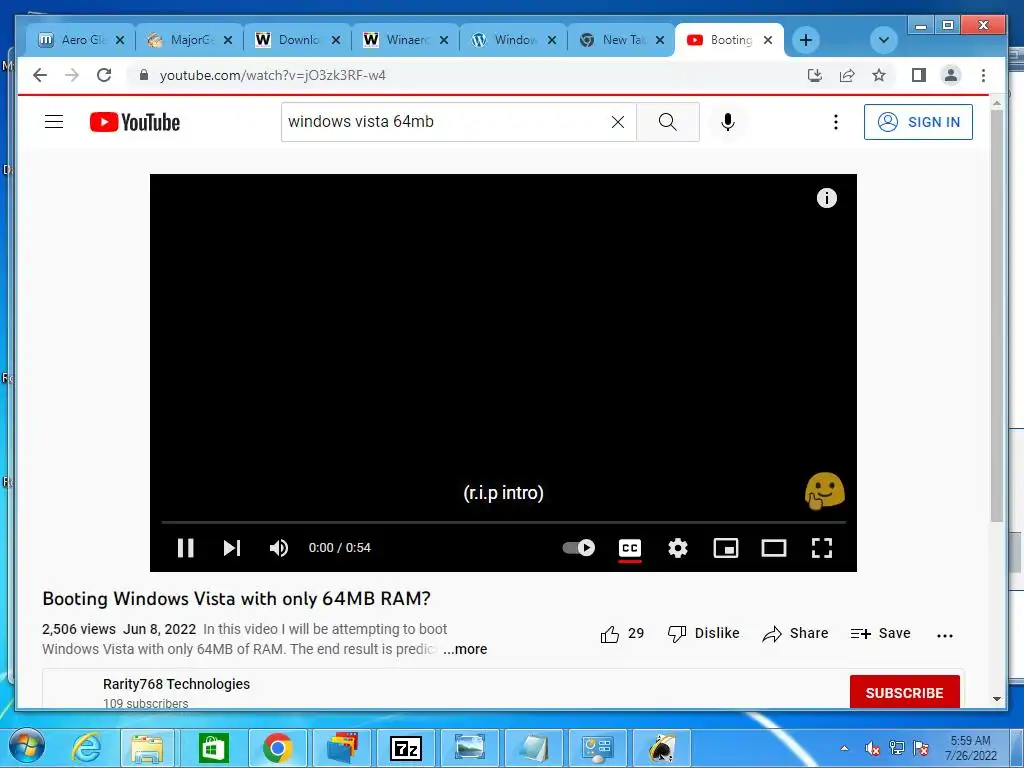Screen dimensions: 1024x768
Task: Switch to the MajorGeeks tab
Action: tap(189, 40)
